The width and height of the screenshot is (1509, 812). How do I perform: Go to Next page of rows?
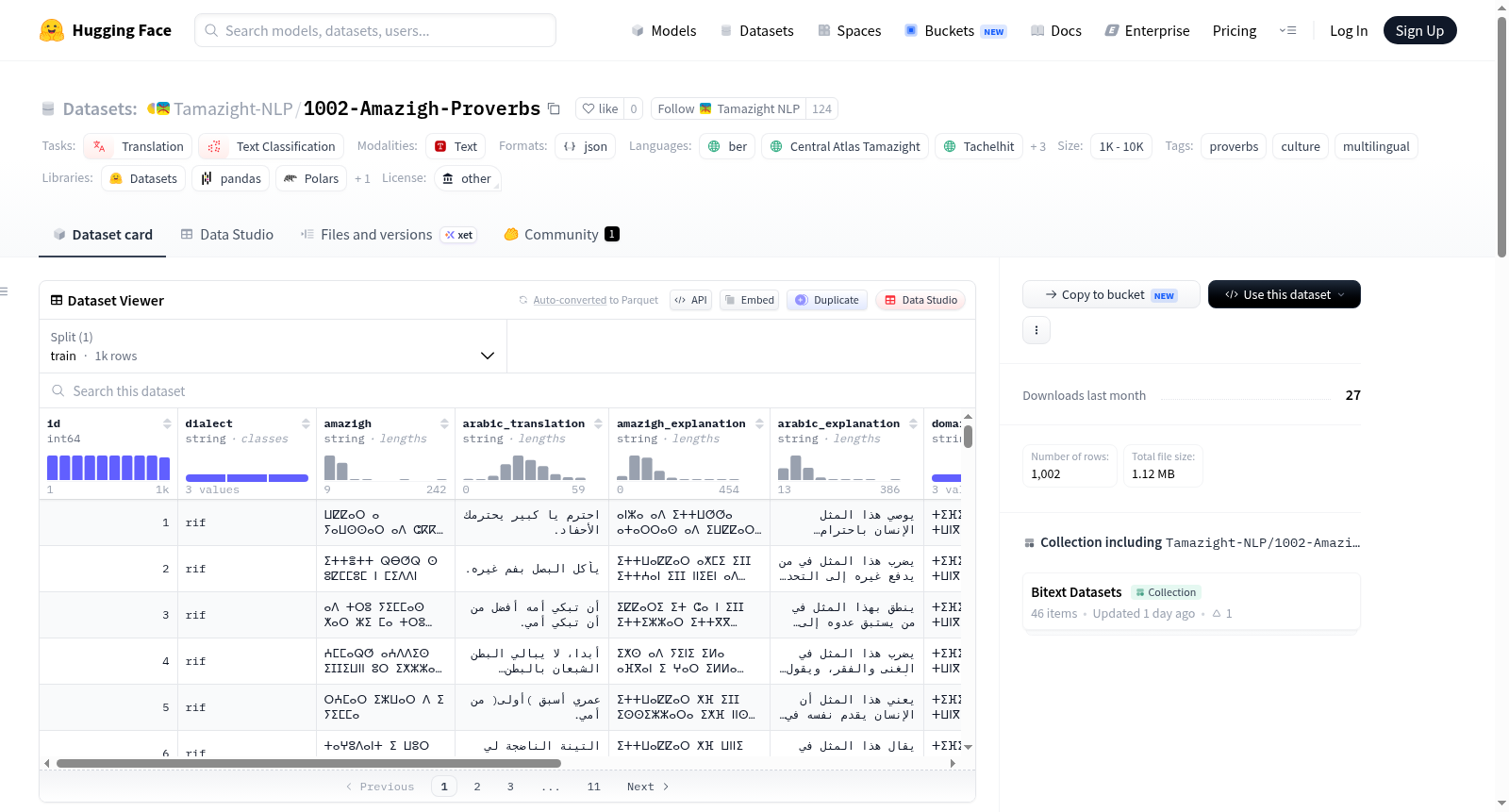(648, 787)
